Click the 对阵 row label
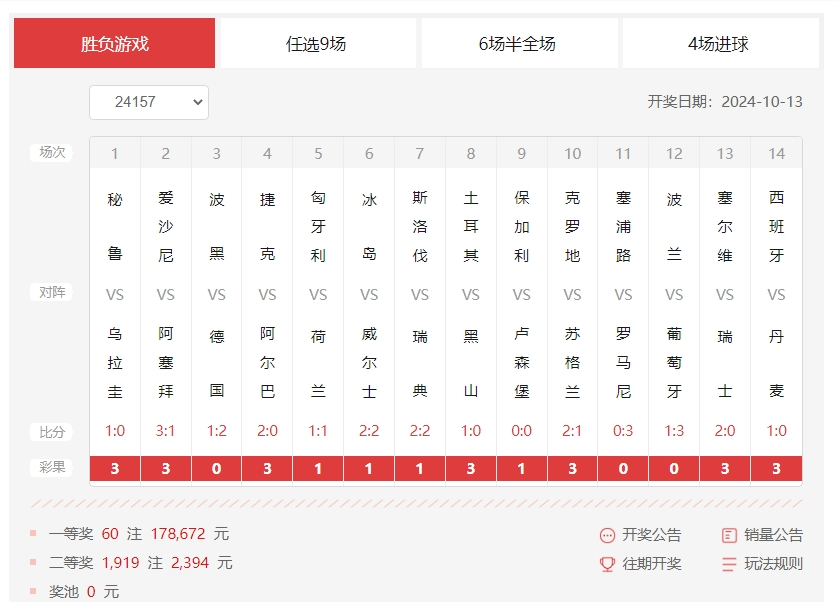Image resolution: width=839 pixels, height=602 pixels. pos(52,293)
